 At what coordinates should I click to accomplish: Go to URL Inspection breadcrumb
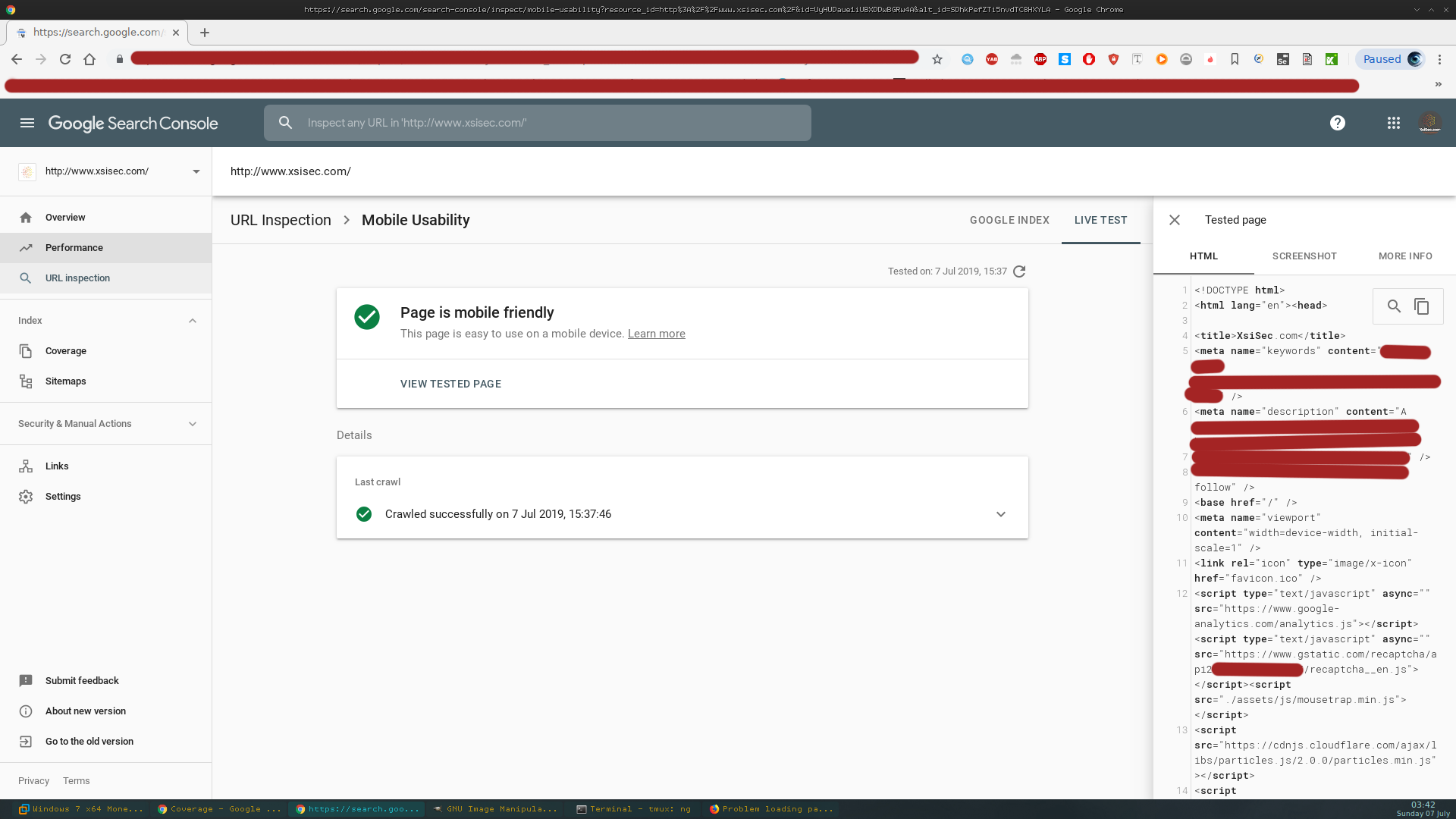281,220
